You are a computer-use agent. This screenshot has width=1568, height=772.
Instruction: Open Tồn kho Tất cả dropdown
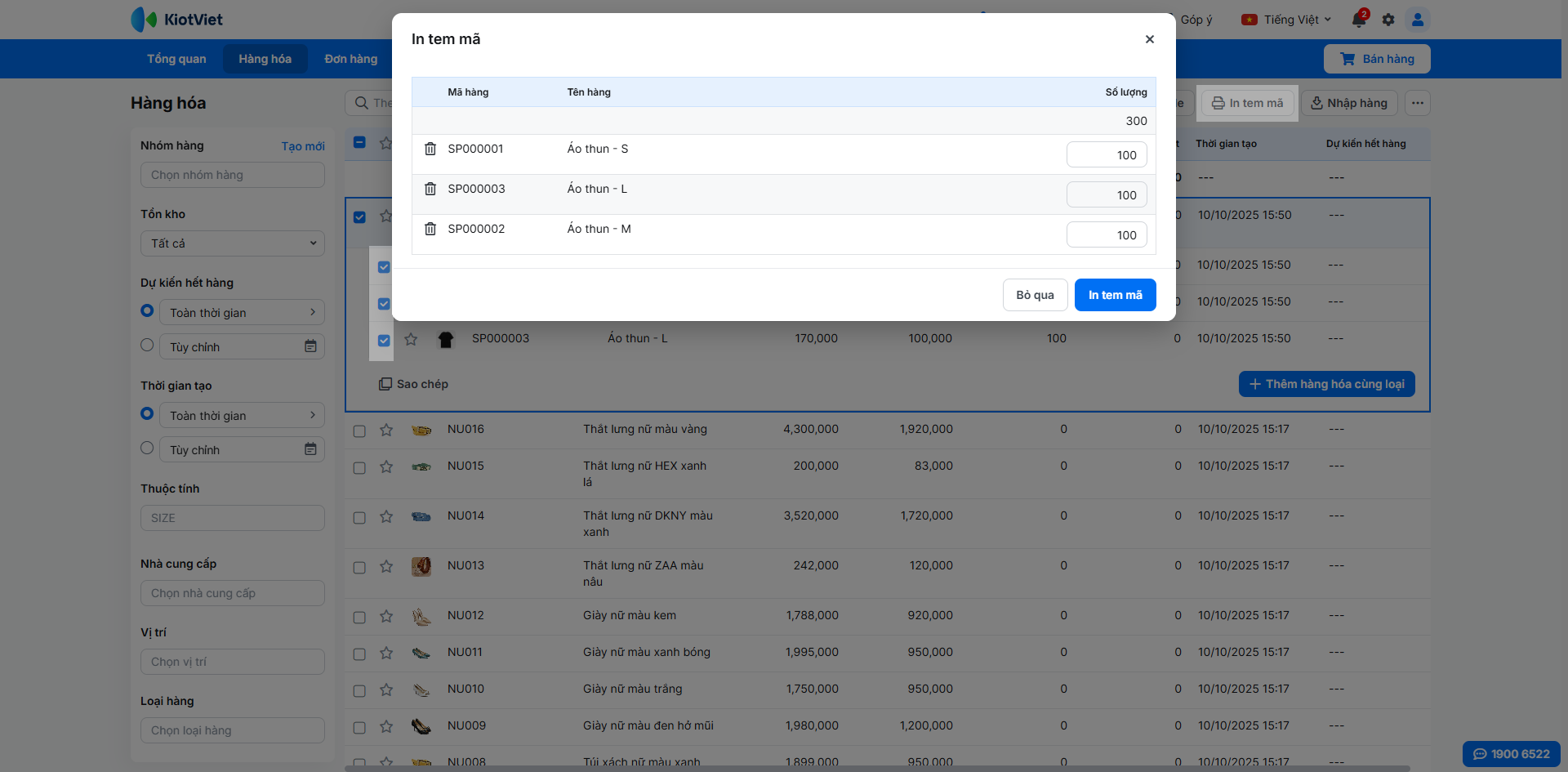click(233, 243)
